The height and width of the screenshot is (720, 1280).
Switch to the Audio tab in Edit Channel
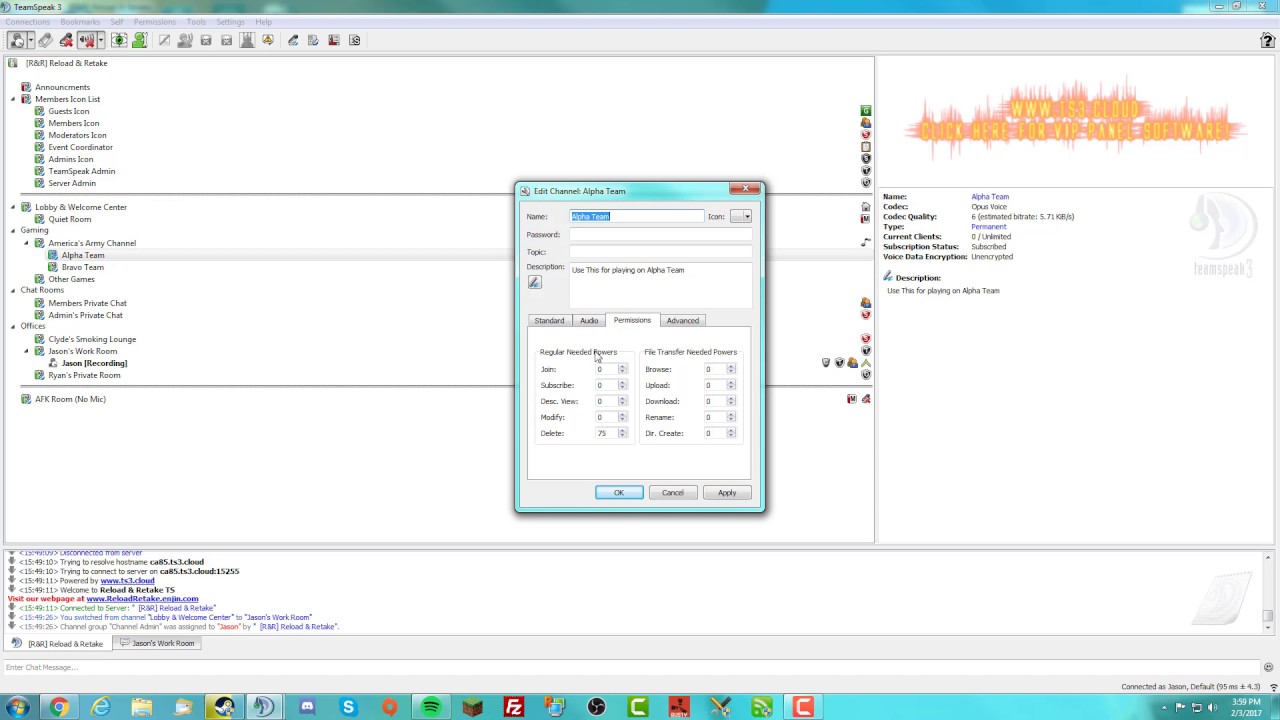tap(589, 320)
